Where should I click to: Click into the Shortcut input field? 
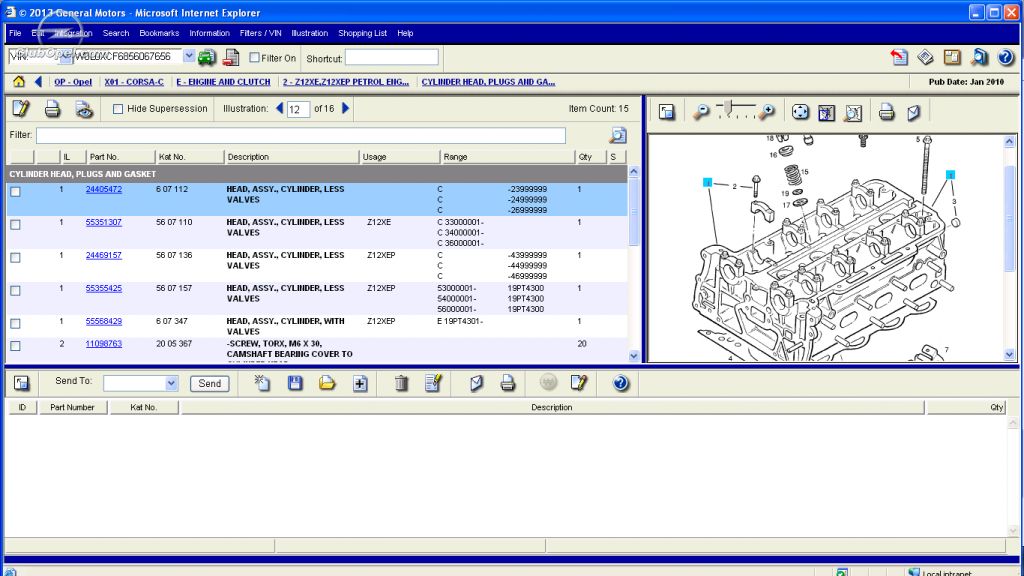coord(392,57)
